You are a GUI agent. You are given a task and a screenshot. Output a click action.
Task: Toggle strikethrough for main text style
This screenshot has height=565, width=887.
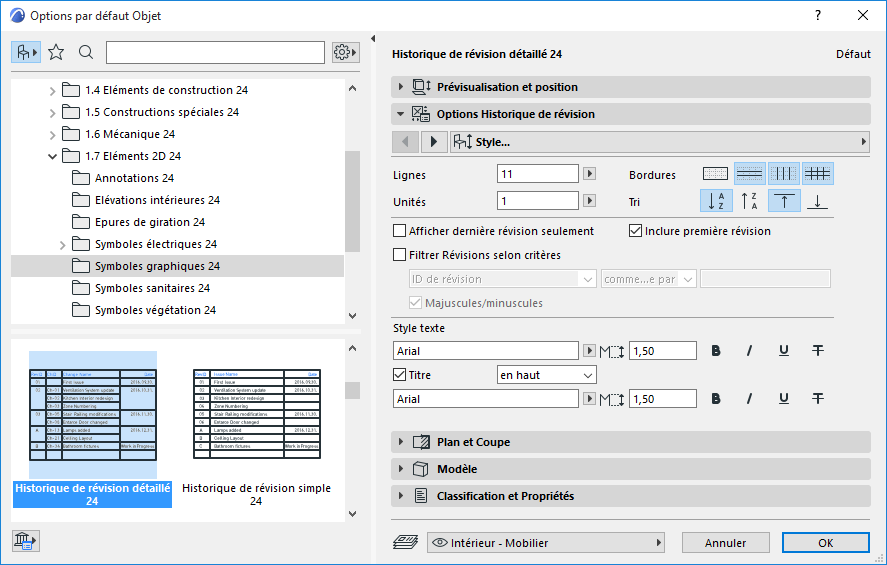click(x=817, y=351)
